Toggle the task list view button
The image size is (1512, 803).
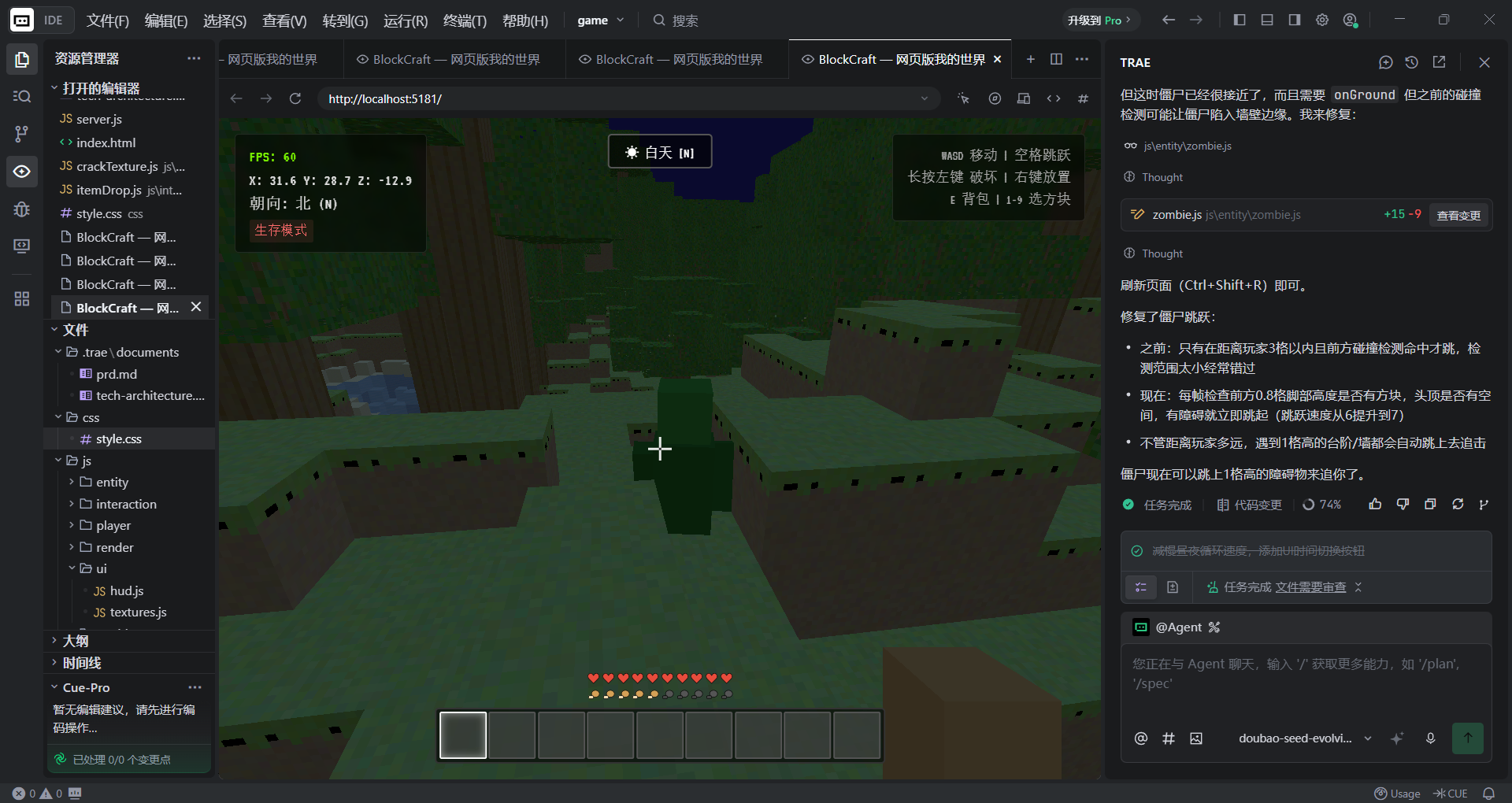1141,587
